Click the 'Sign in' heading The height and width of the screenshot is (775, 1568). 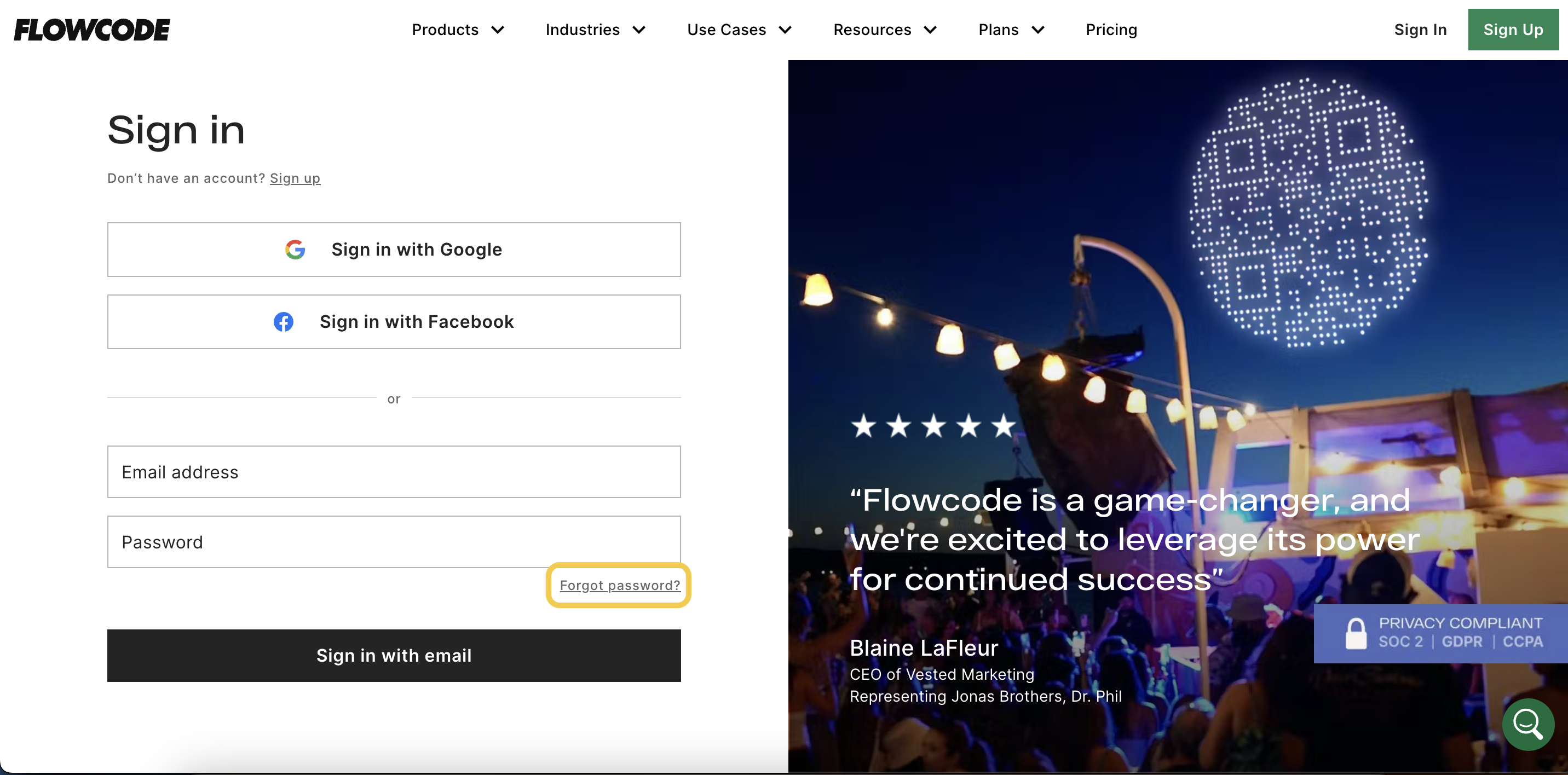pos(176,130)
